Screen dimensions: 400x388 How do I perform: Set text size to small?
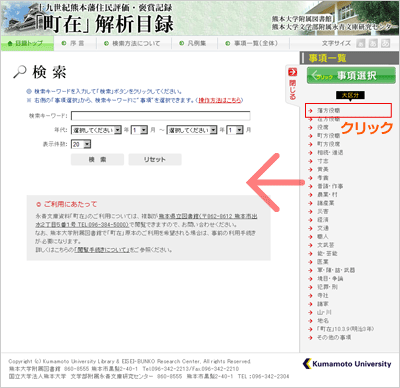pyautogui.click(x=361, y=43)
